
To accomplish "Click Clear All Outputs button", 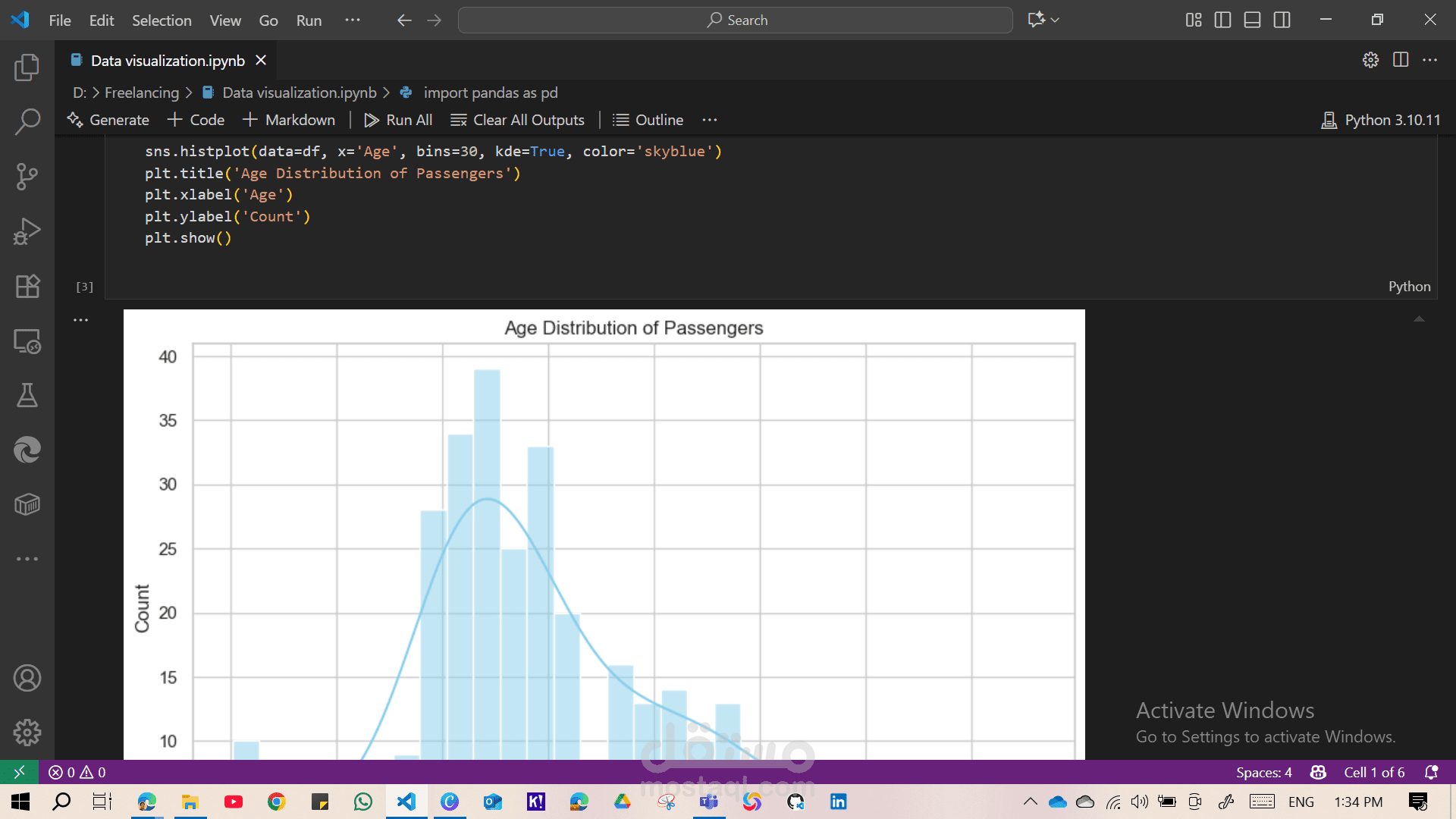I will 517,120.
